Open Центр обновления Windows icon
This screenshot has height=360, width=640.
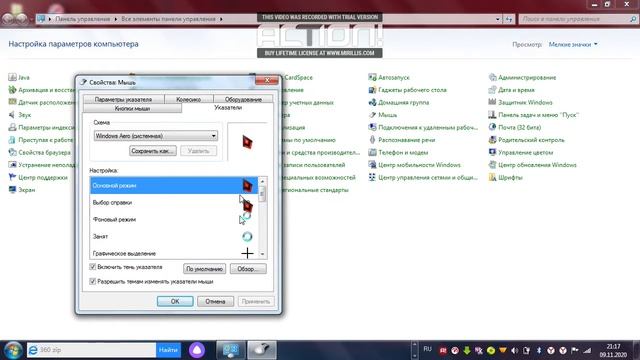click(x=492, y=165)
